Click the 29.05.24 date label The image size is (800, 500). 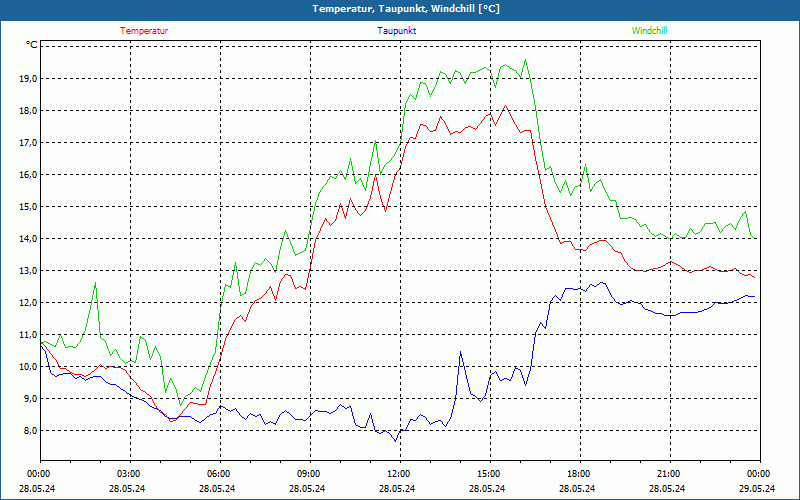[x=757, y=488]
